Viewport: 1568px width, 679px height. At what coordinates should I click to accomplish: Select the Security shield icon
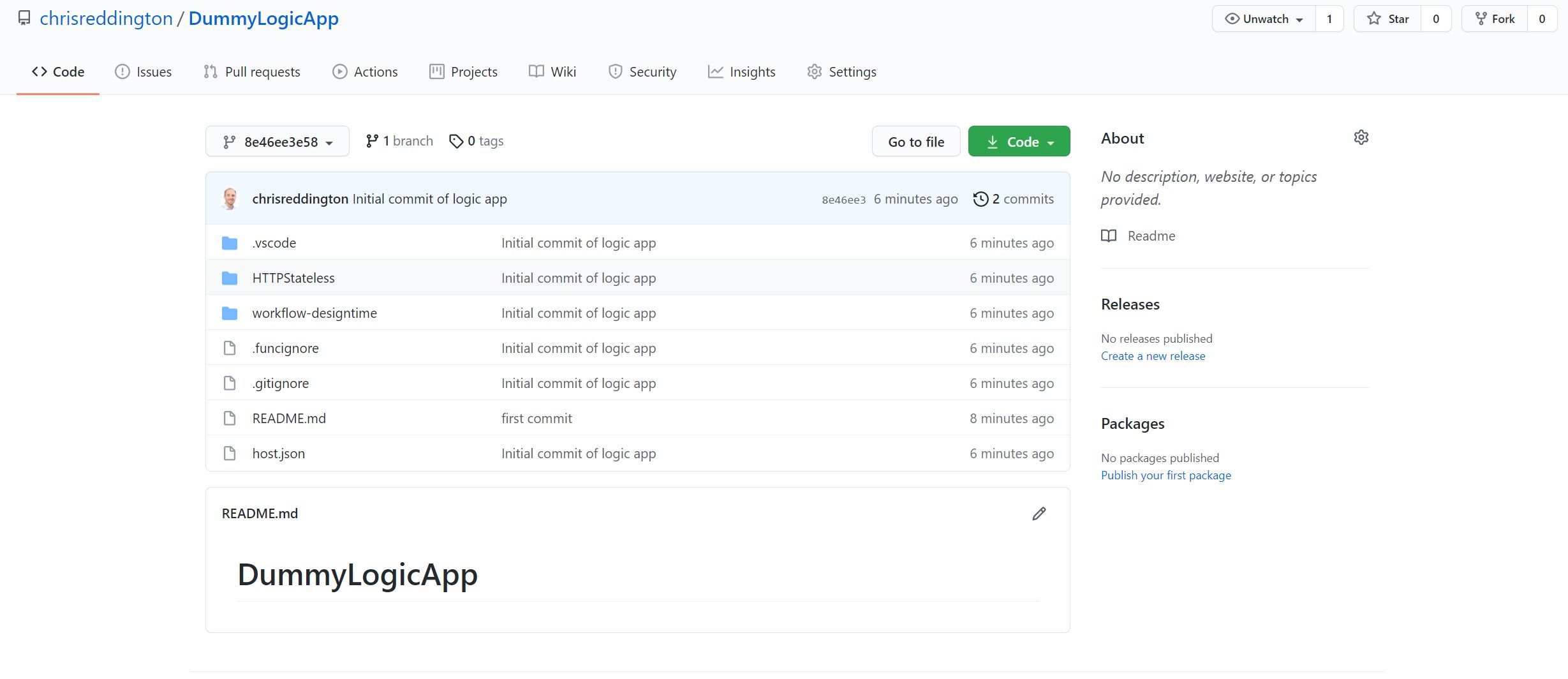(x=615, y=71)
